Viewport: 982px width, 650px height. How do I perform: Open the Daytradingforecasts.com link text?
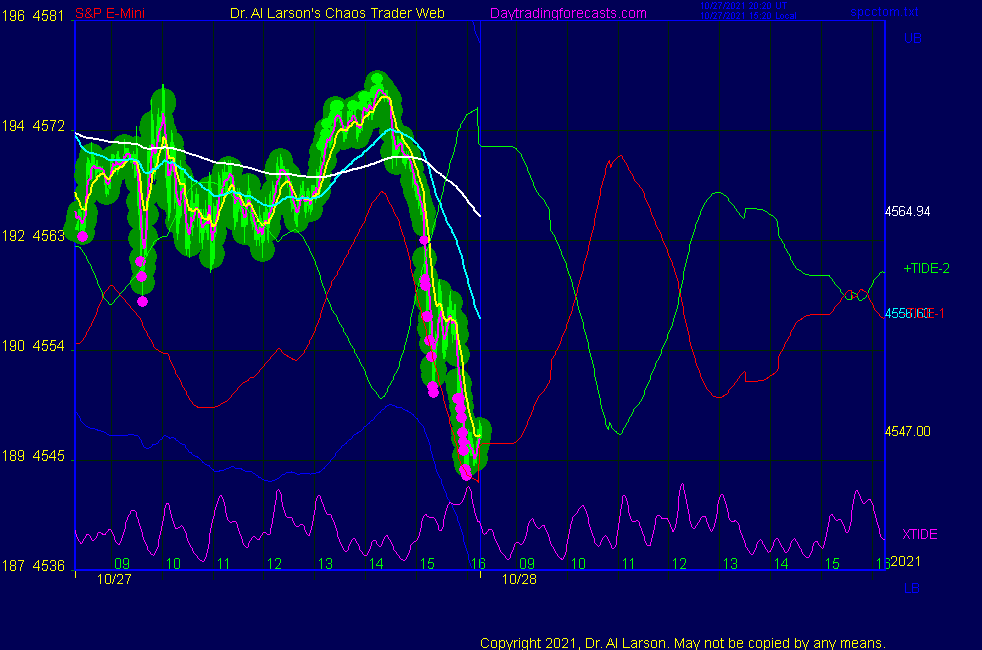(x=568, y=13)
